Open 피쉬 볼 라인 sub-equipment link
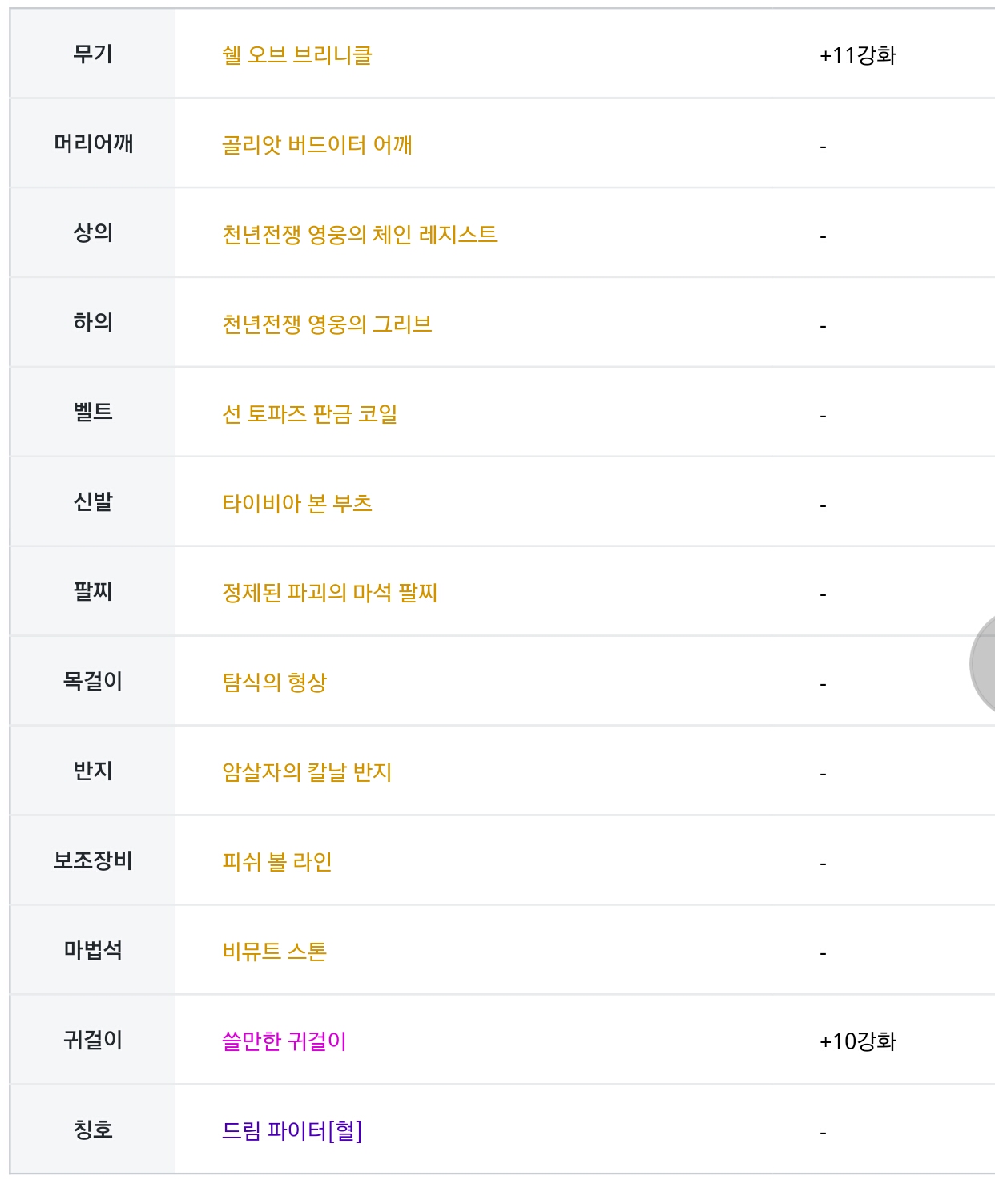The width and height of the screenshot is (995, 1204). pyautogui.click(x=276, y=862)
